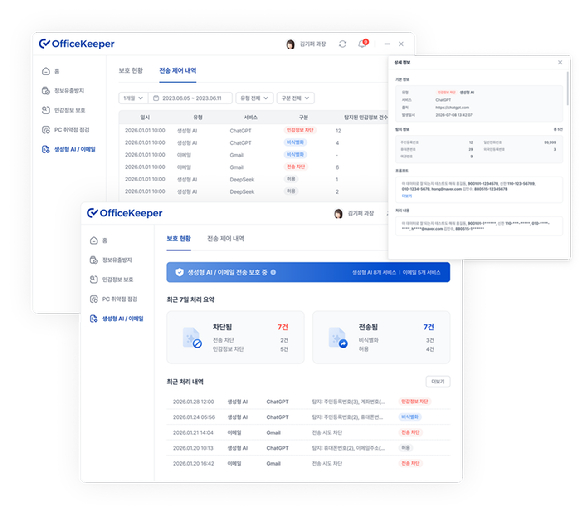Click the 탐지된 민감정보 건수 column header

[x=366, y=117]
